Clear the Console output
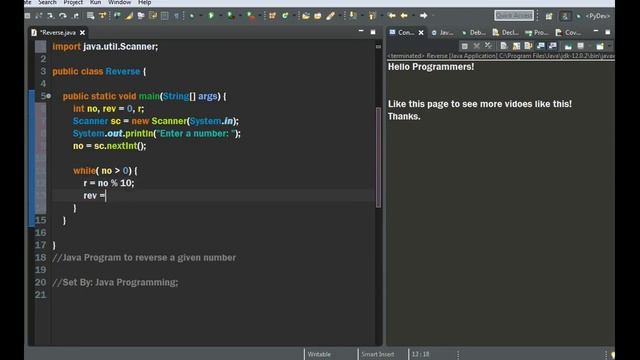This screenshot has width=640, height=360. [x=504, y=46]
